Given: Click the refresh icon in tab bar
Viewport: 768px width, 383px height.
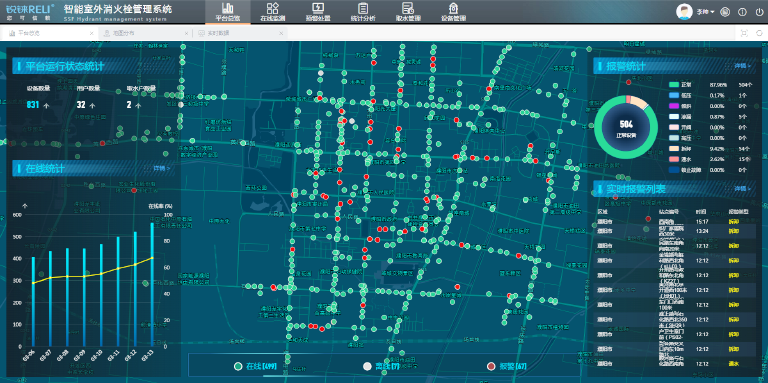Looking at the screenshot, I should click(759, 33).
